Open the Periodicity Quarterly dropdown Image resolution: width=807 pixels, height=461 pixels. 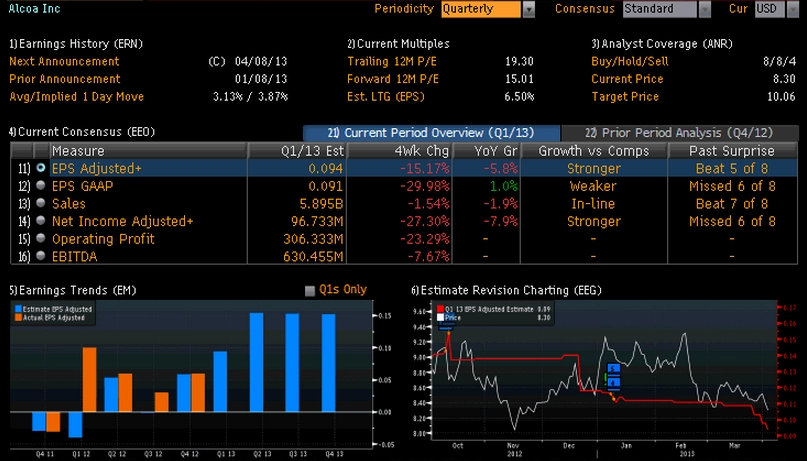481,9
